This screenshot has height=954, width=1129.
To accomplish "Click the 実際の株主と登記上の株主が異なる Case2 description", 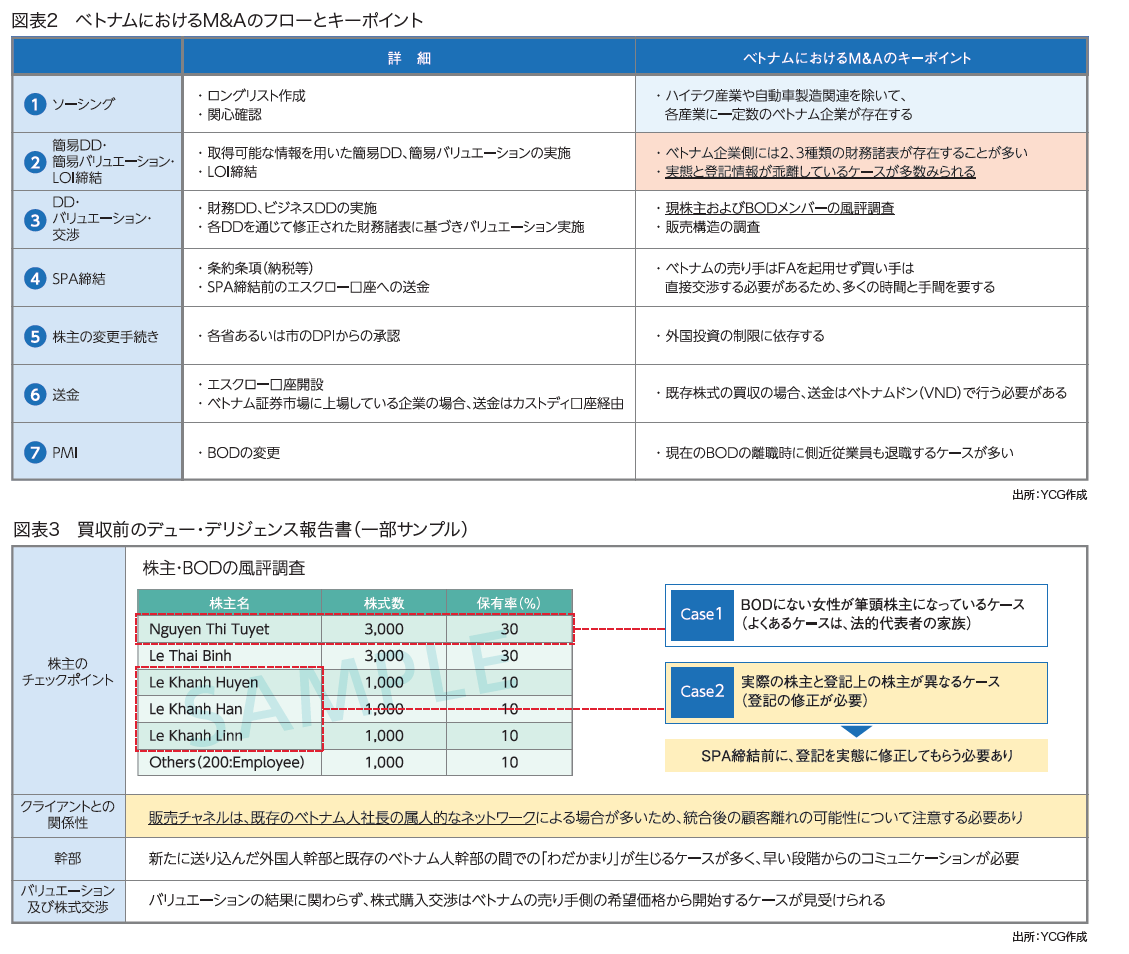I will coord(871,691).
